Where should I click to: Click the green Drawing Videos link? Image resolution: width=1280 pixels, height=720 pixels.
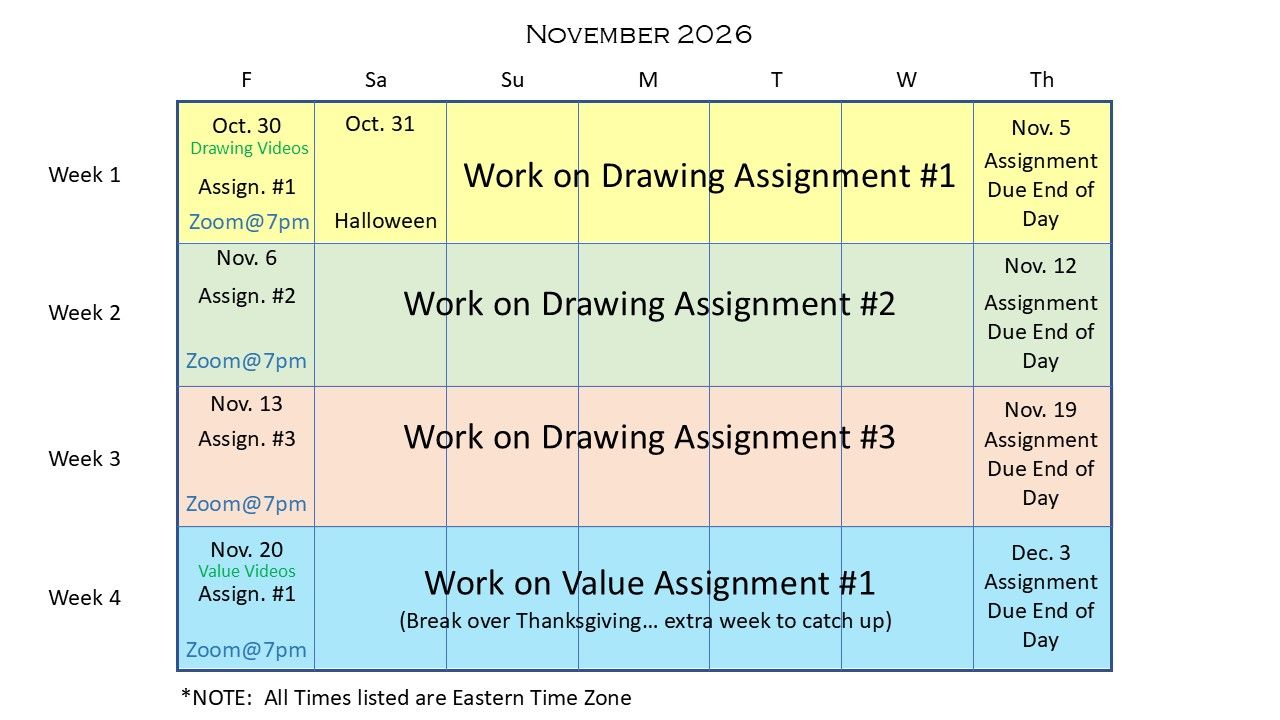[249, 148]
